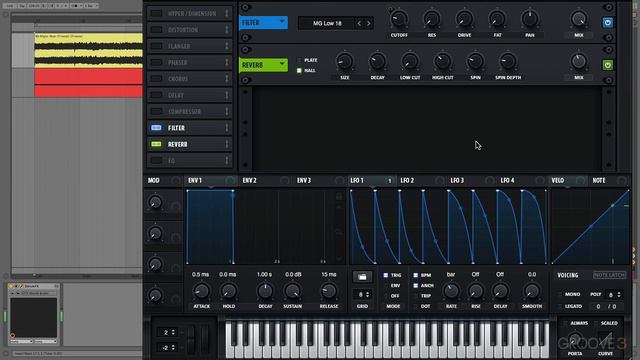Select the Hall reverb checkbox
640x360 pixels.
pyautogui.click(x=299, y=71)
